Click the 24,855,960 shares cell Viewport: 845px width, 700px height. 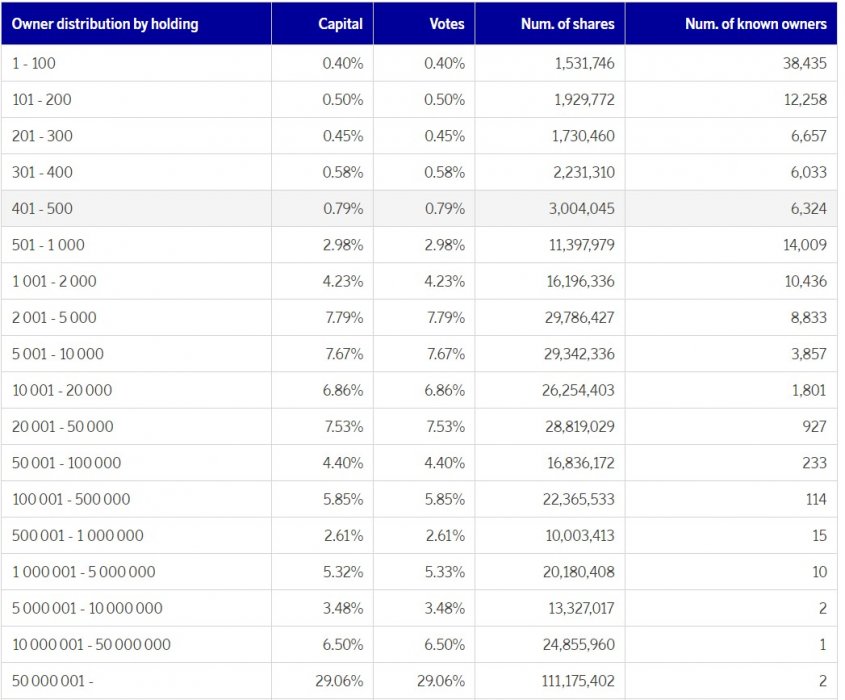tap(578, 645)
